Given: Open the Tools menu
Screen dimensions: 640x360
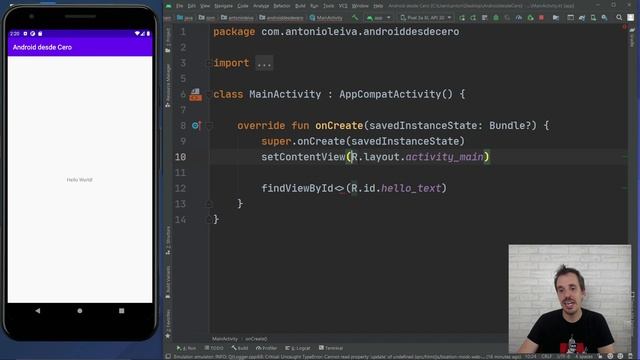Looking at the screenshot, I should (x=329, y=6).
